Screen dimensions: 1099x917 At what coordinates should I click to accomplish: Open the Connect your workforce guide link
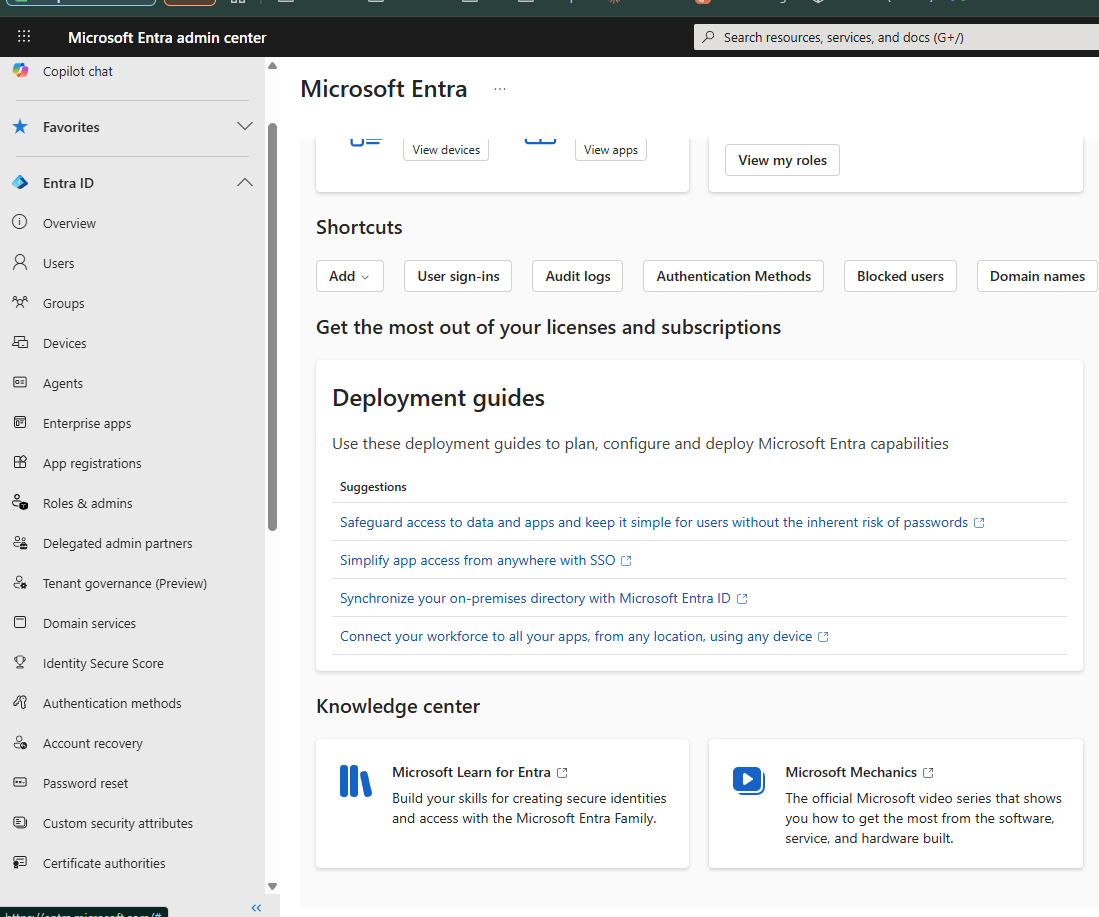click(x=584, y=636)
